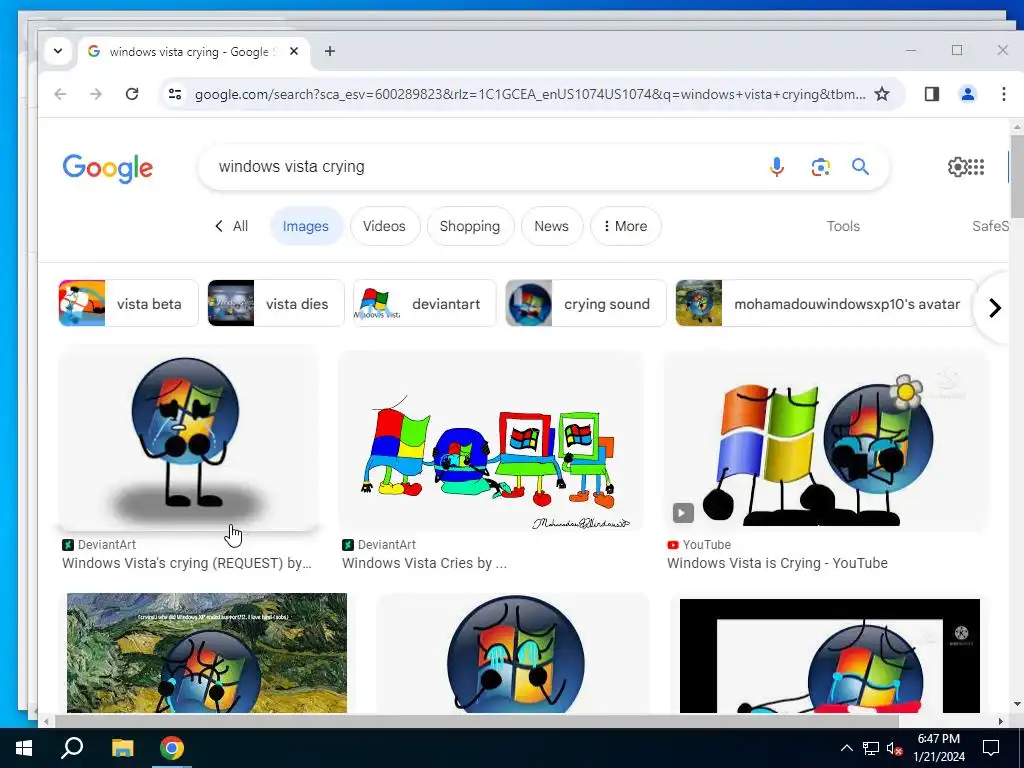The height and width of the screenshot is (768, 1024).
Task: Open 'Windows Vista is Crying - YouTube' link
Action: (777, 563)
